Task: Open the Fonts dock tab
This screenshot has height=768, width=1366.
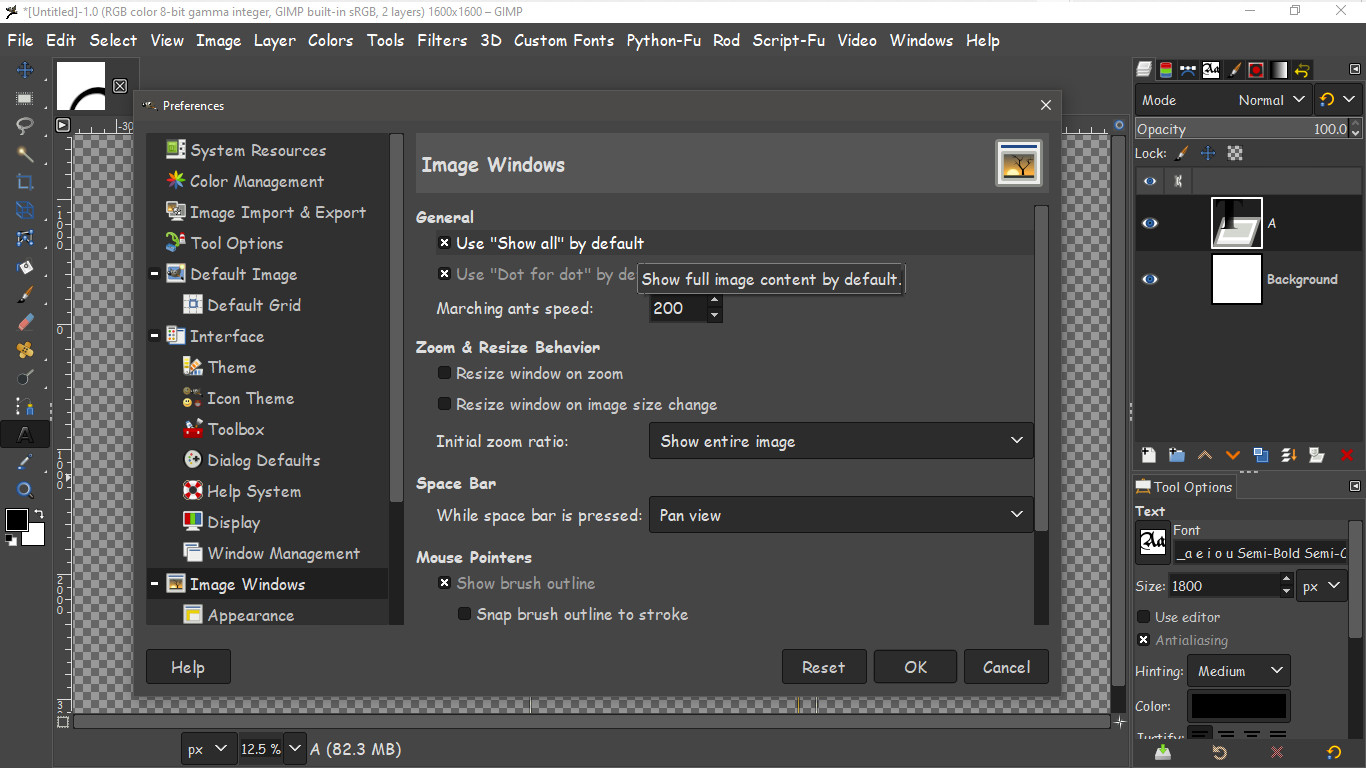Action: [x=1211, y=70]
